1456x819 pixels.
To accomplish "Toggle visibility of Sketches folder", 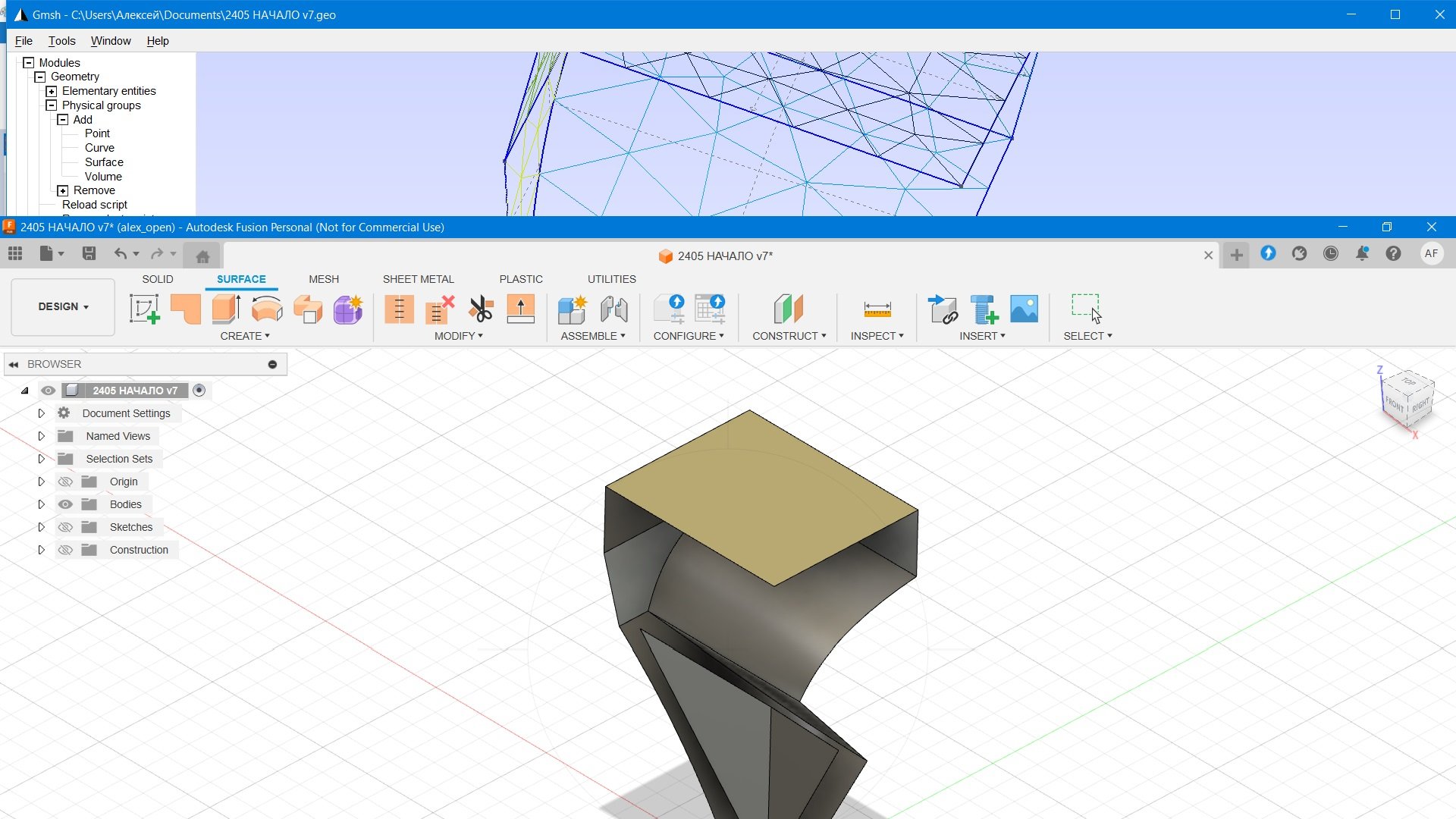I will click(65, 527).
